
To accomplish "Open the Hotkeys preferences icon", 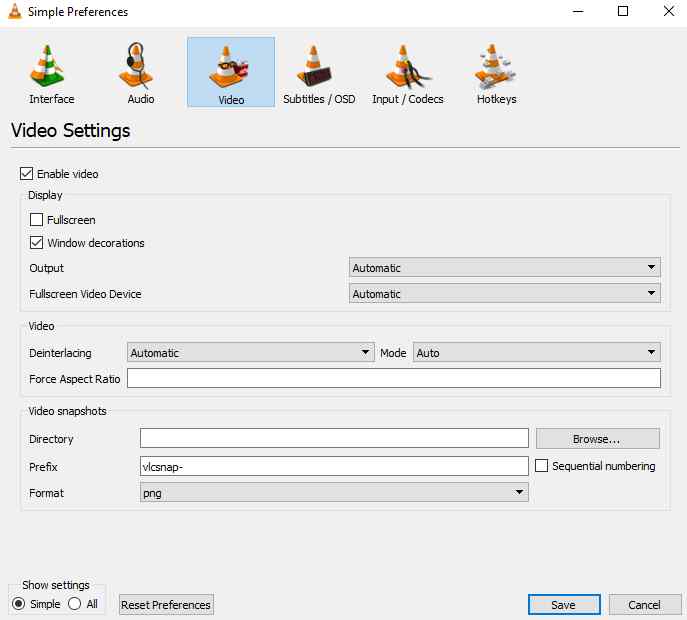I will [495, 65].
